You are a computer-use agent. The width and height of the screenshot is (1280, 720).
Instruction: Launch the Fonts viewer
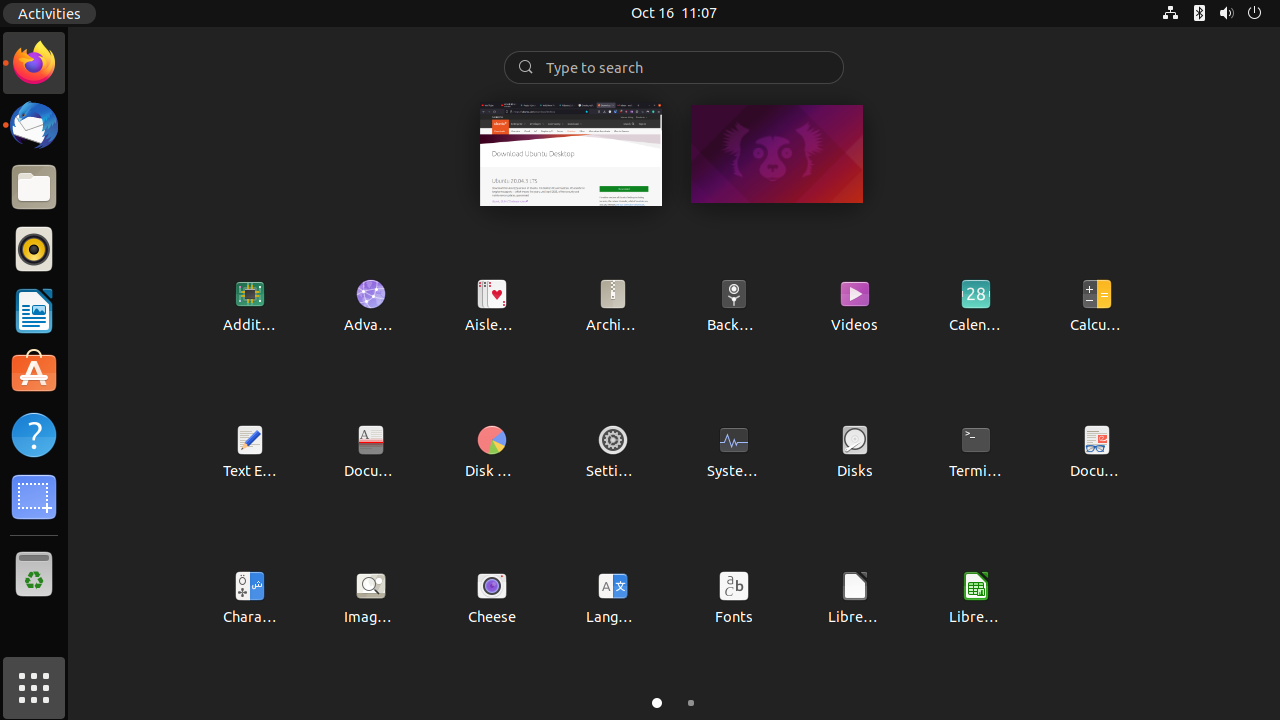click(733, 597)
